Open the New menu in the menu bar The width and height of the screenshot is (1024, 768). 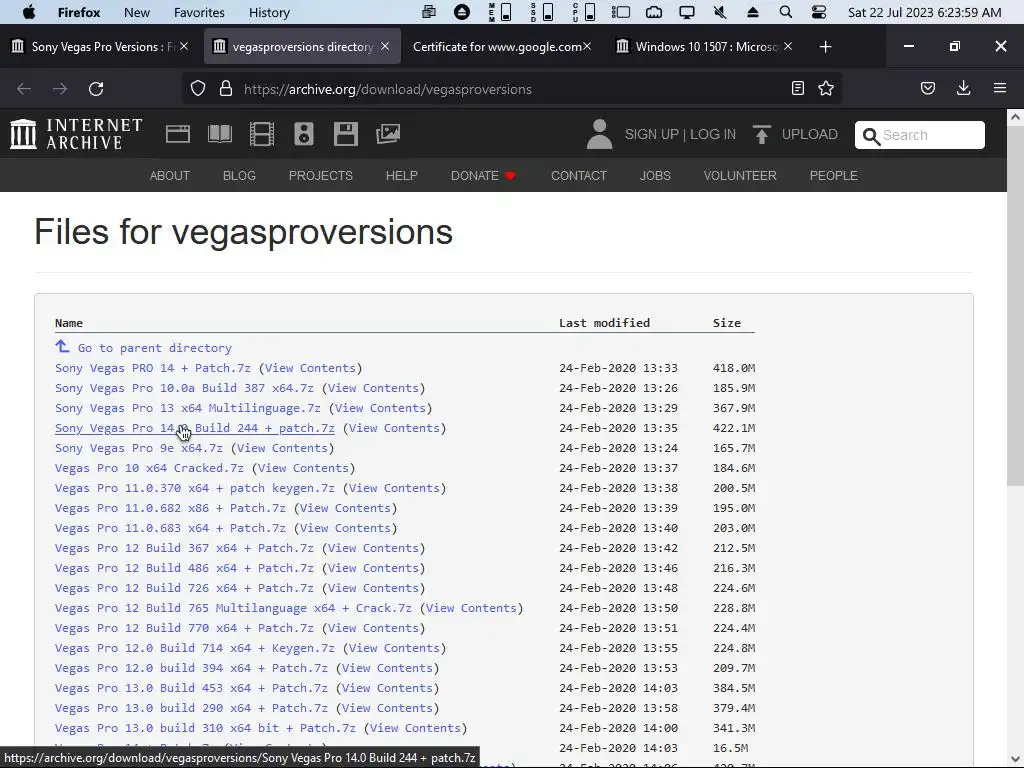tap(136, 12)
